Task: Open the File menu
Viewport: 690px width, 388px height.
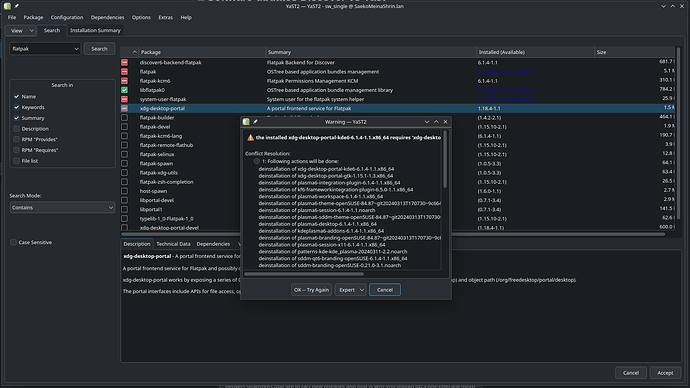Action: pos(12,18)
